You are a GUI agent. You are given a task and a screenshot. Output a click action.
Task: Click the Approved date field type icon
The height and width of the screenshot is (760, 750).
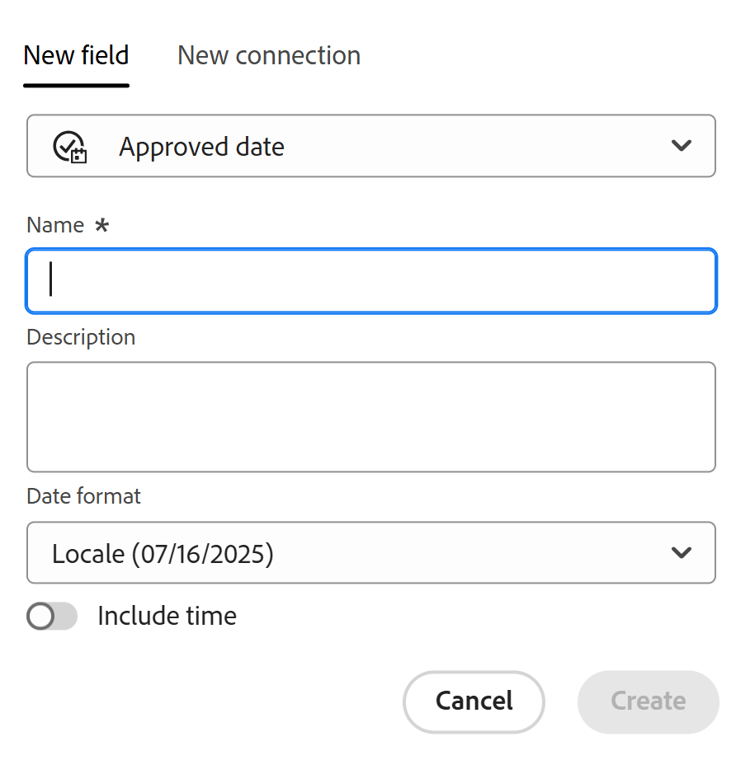click(70, 147)
